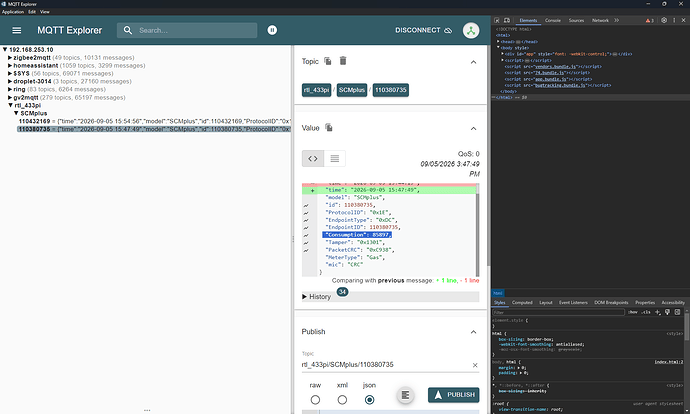Switch to DevTools Sources tab

click(576, 20)
